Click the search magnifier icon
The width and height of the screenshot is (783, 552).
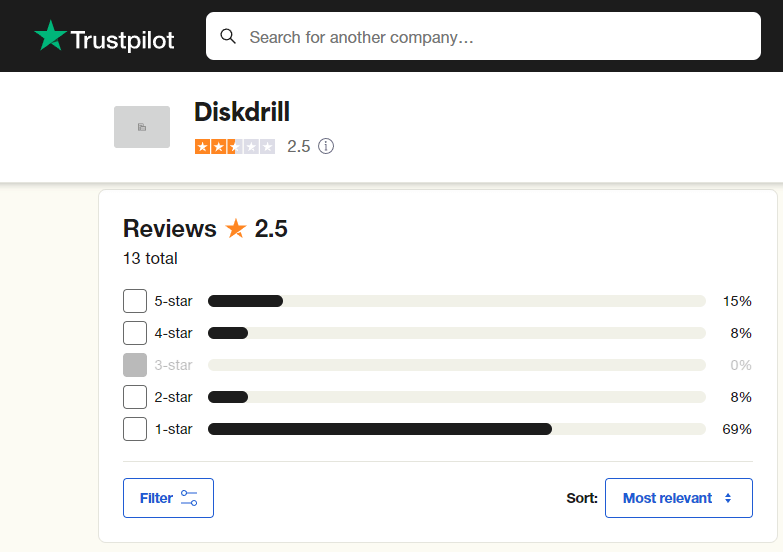tap(228, 36)
